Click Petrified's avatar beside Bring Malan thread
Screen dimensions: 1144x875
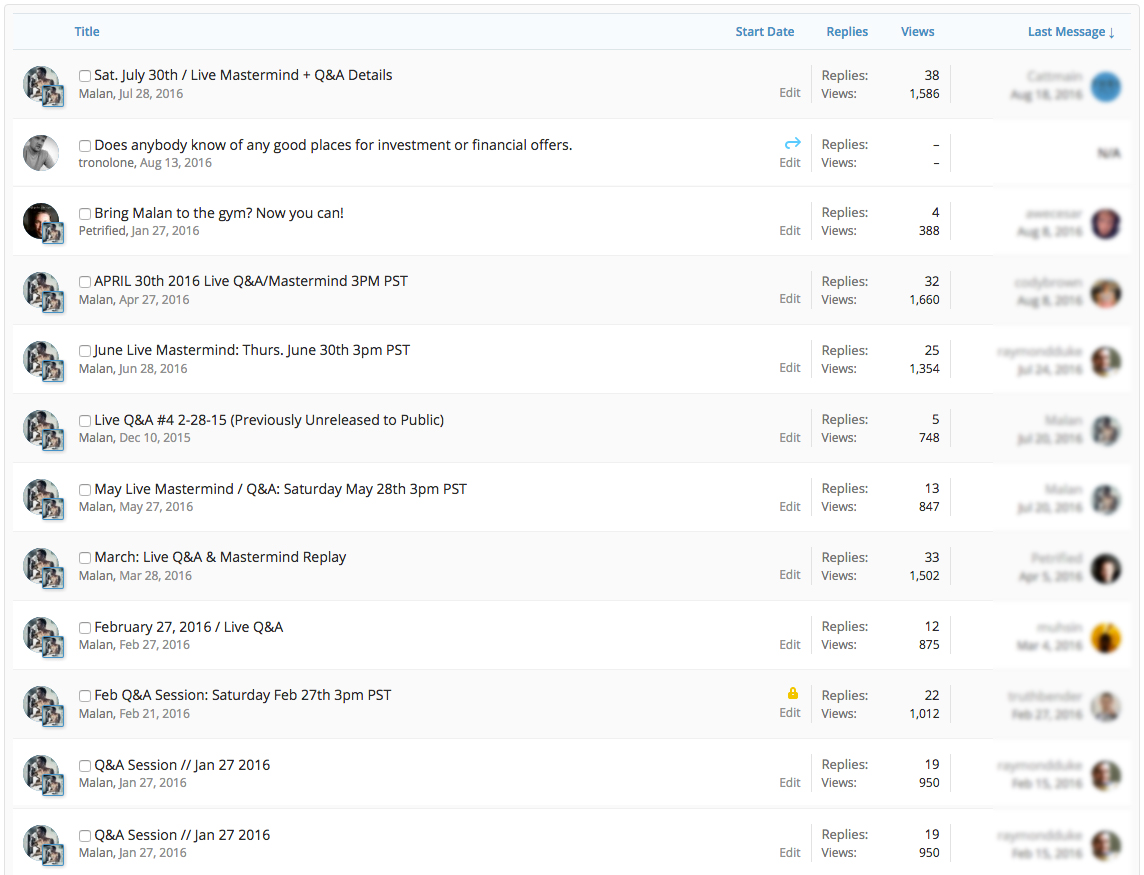coord(41,221)
